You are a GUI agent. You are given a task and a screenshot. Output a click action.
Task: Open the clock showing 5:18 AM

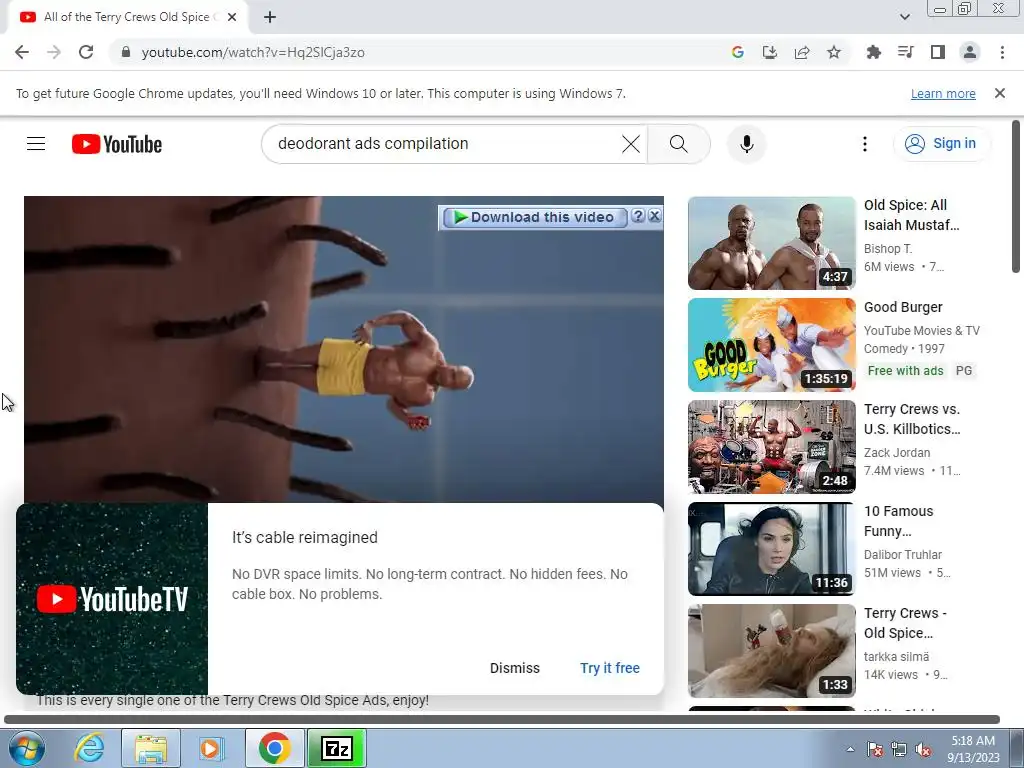(973, 749)
